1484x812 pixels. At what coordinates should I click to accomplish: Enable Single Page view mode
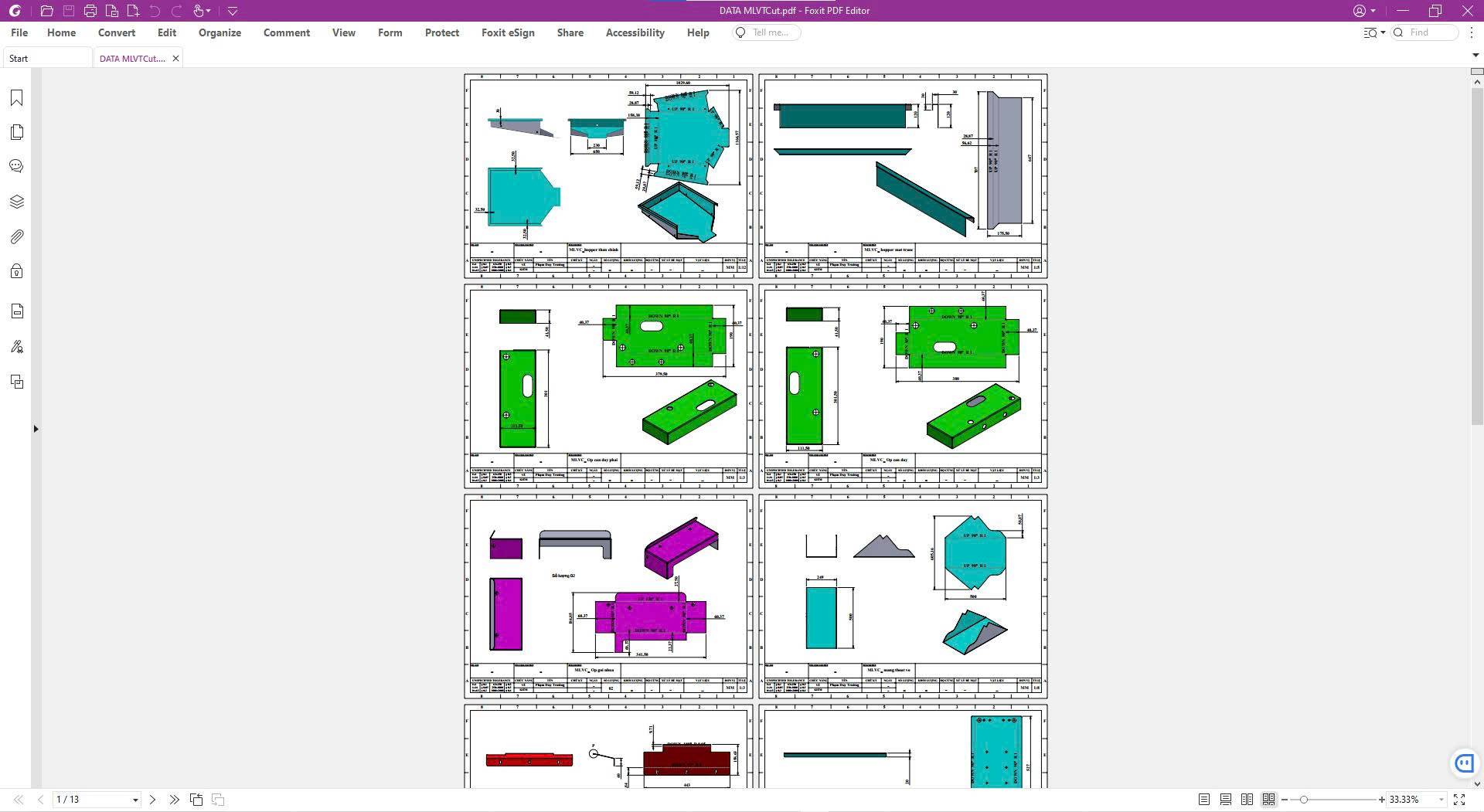point(1203,800)
